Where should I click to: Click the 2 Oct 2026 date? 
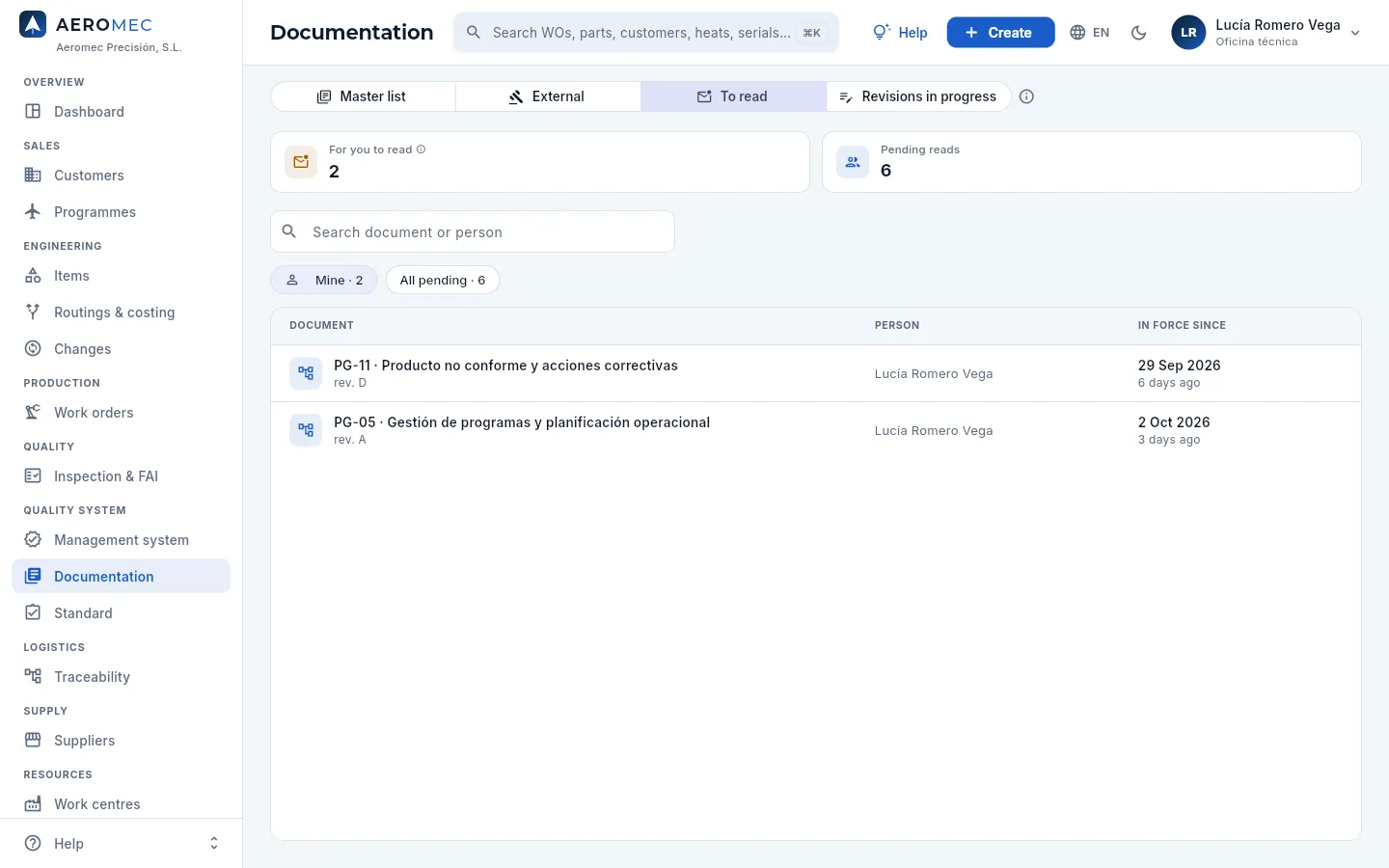tap(1174, 422)
